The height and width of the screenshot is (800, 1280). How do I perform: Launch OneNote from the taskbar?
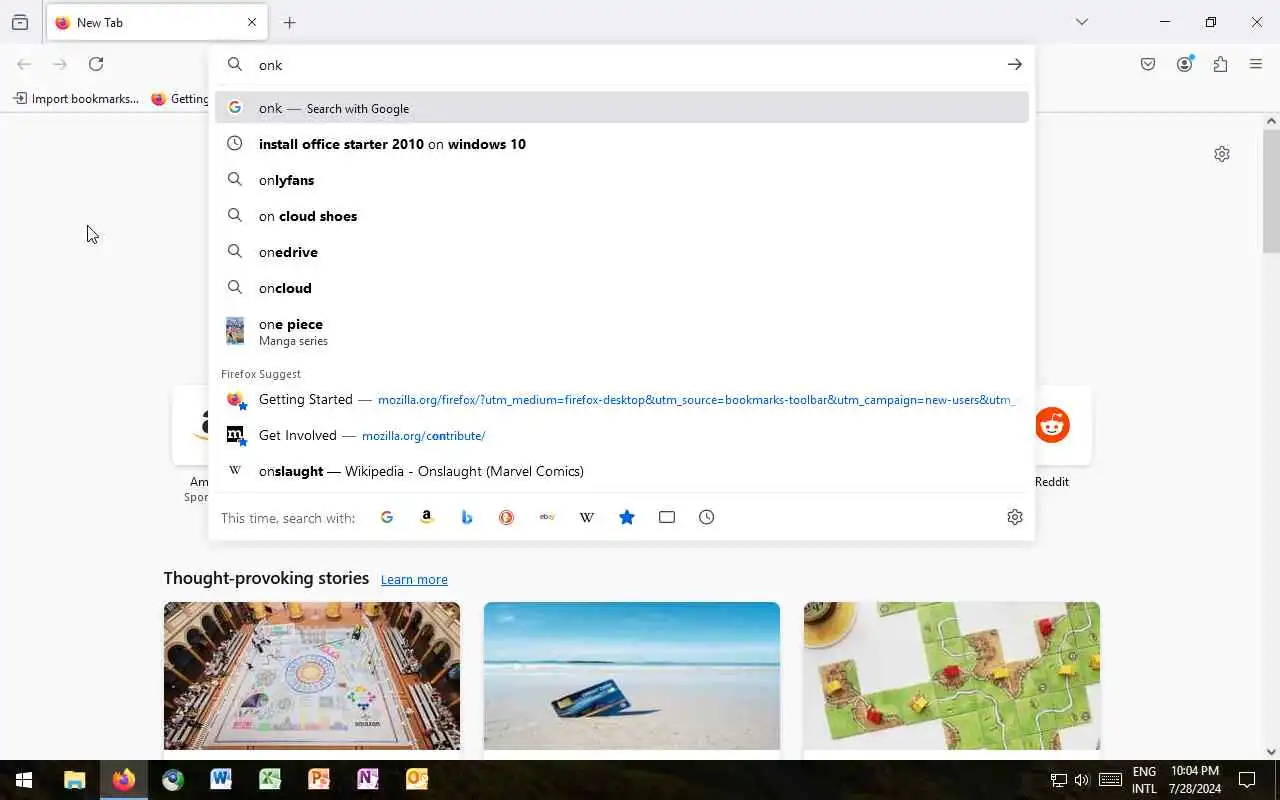pos(368,780)
